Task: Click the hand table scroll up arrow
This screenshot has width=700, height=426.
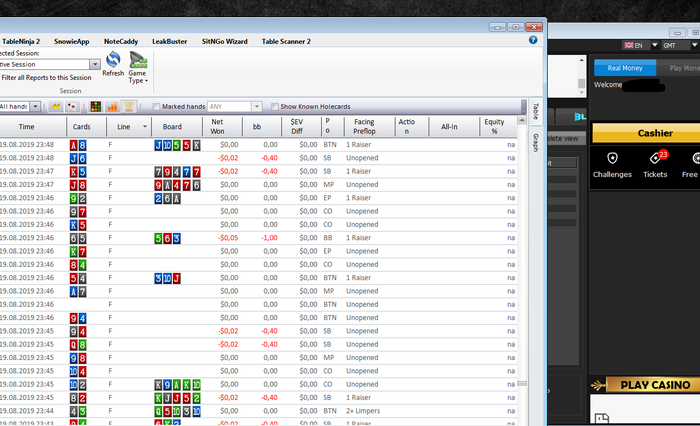Action: pos(521,120)
